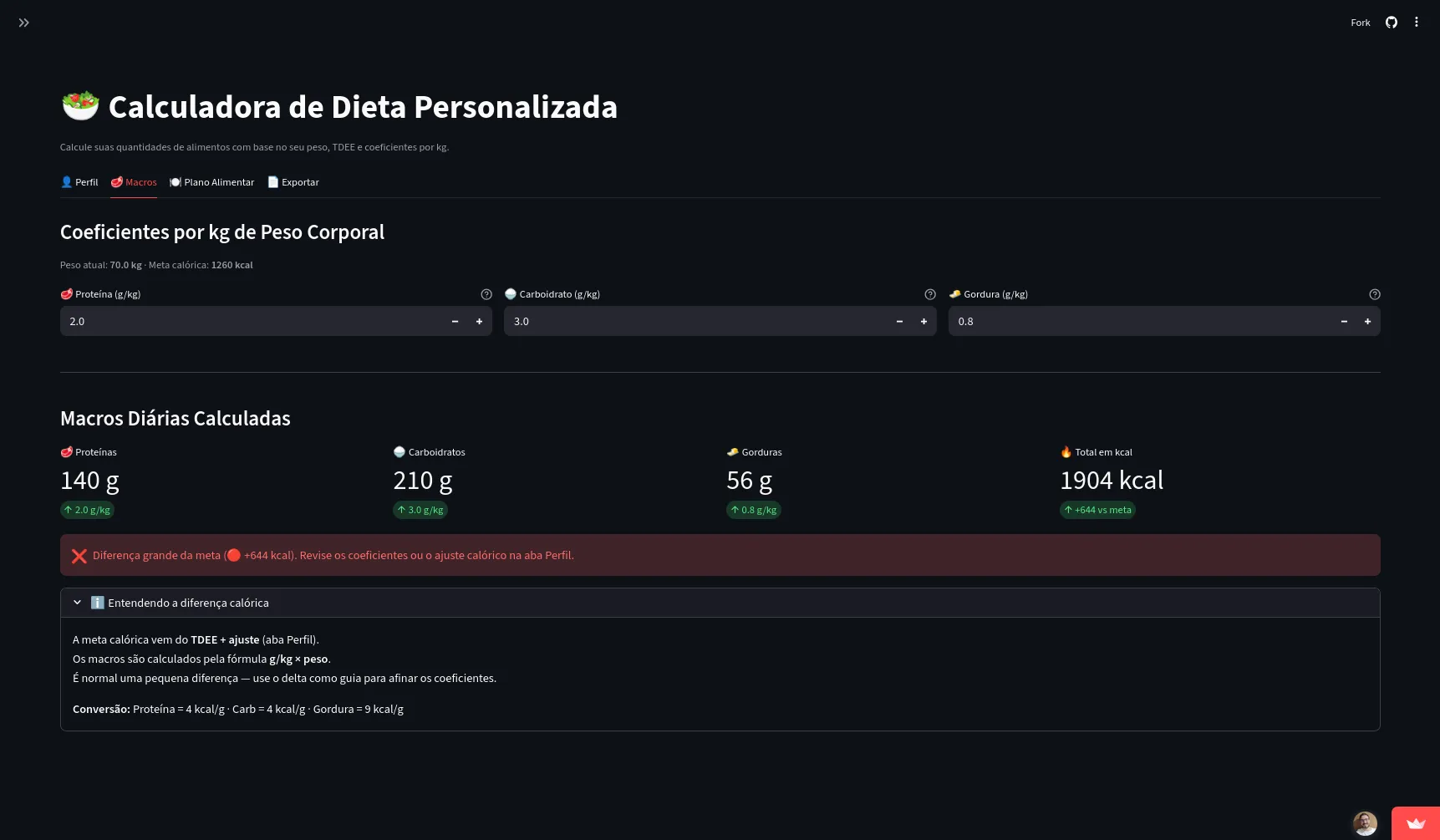Decrease Gordura g/kg with minus button
This screenshot has height=840, width=1440.
click(x=1344, y=321)
